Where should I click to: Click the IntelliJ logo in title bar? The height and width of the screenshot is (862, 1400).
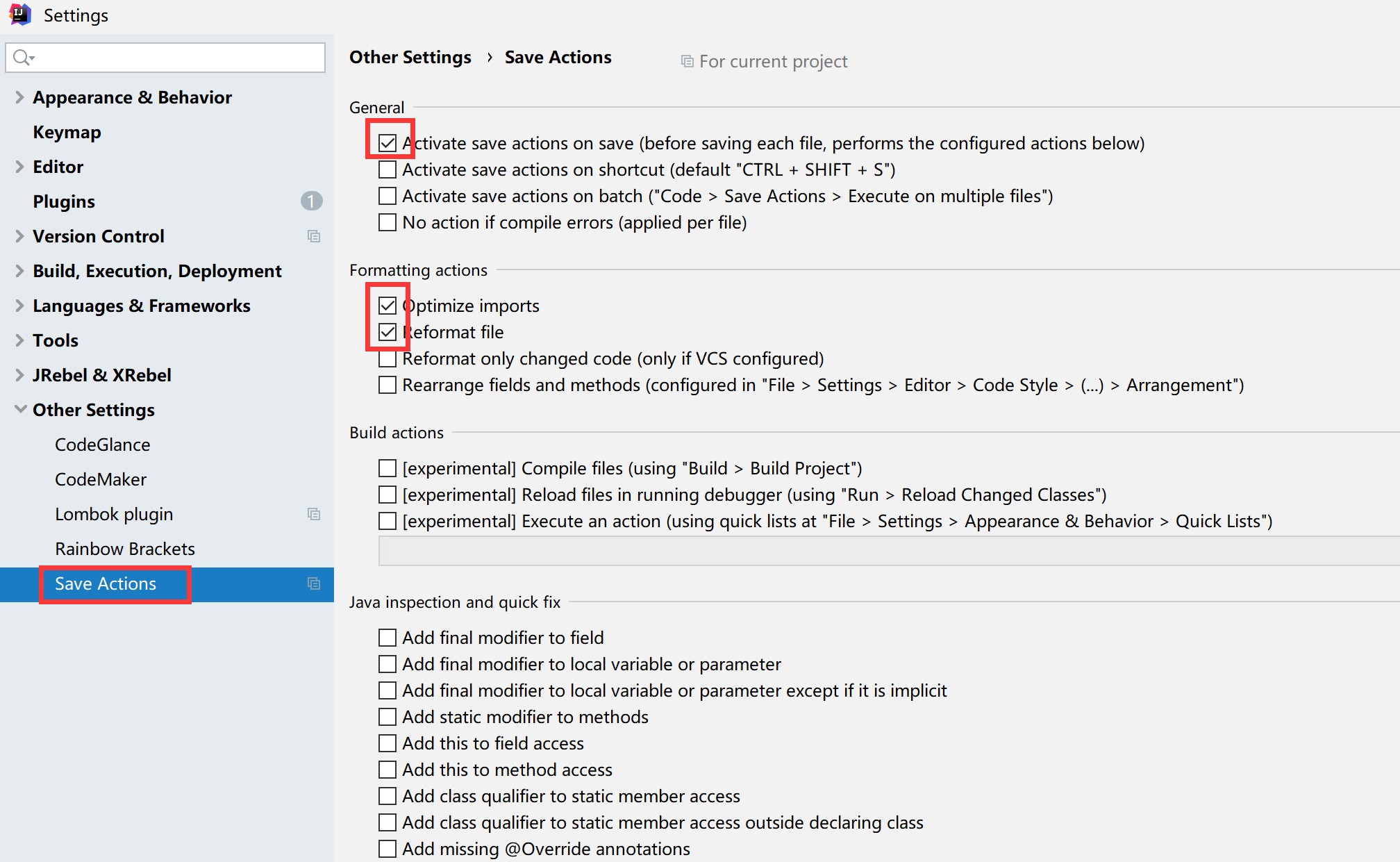click(x=20, y=15)
